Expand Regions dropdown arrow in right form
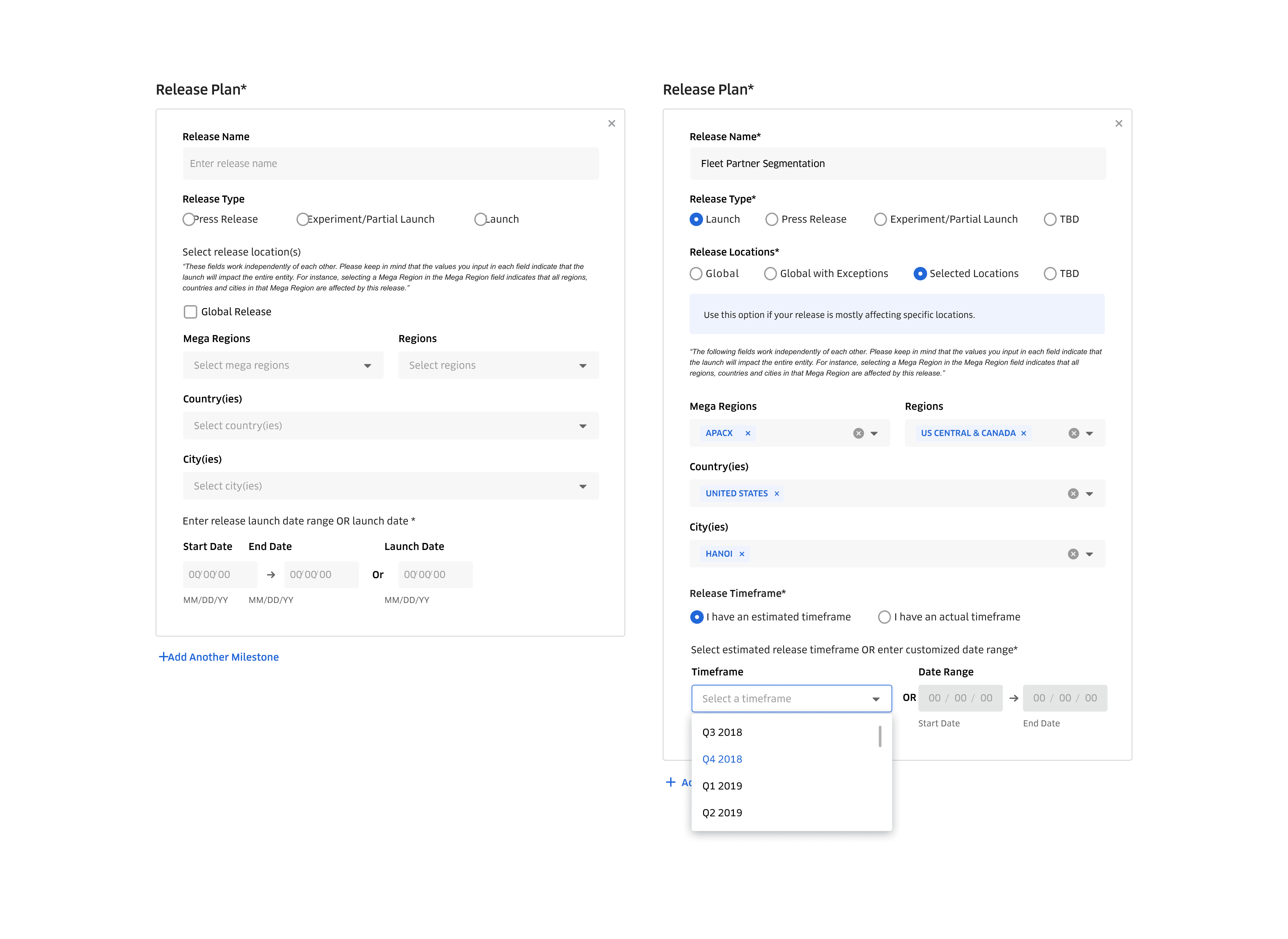The height and width of the screenshot is (939, 1288). pos(1090,434)
